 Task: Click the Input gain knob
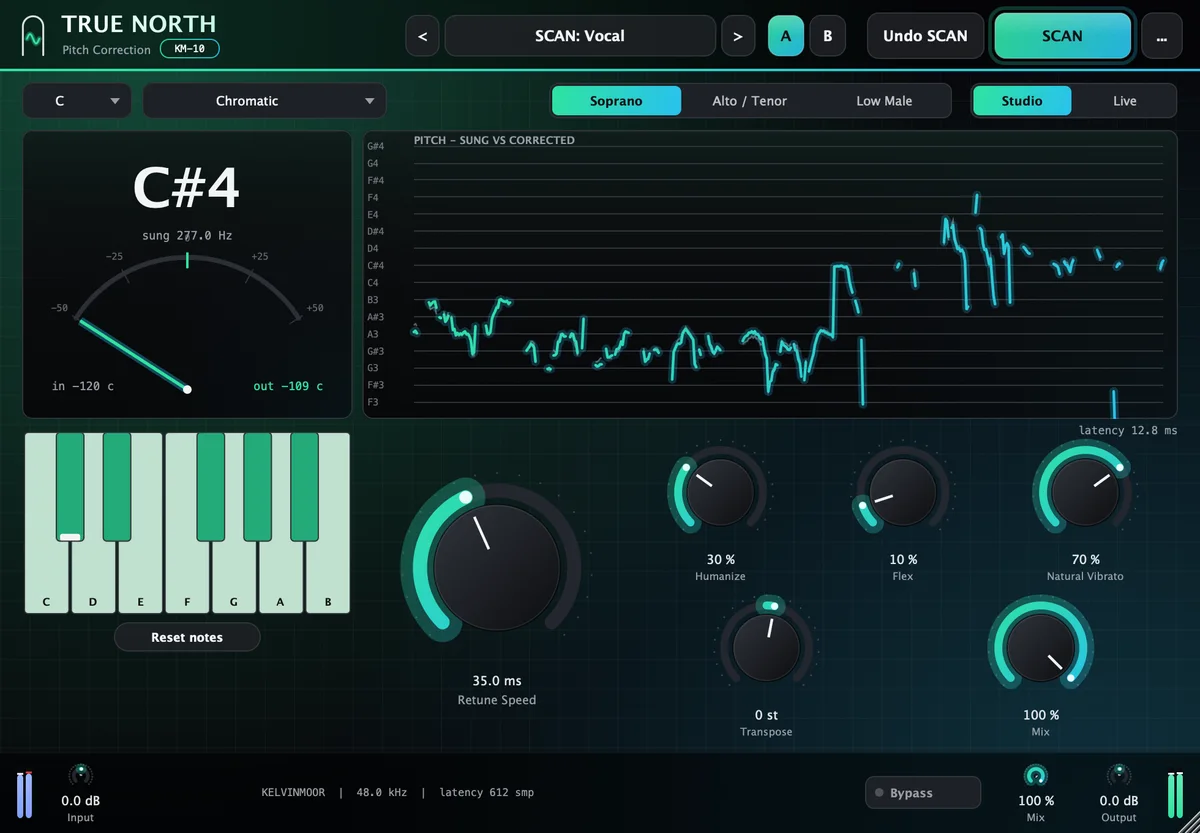80,775
